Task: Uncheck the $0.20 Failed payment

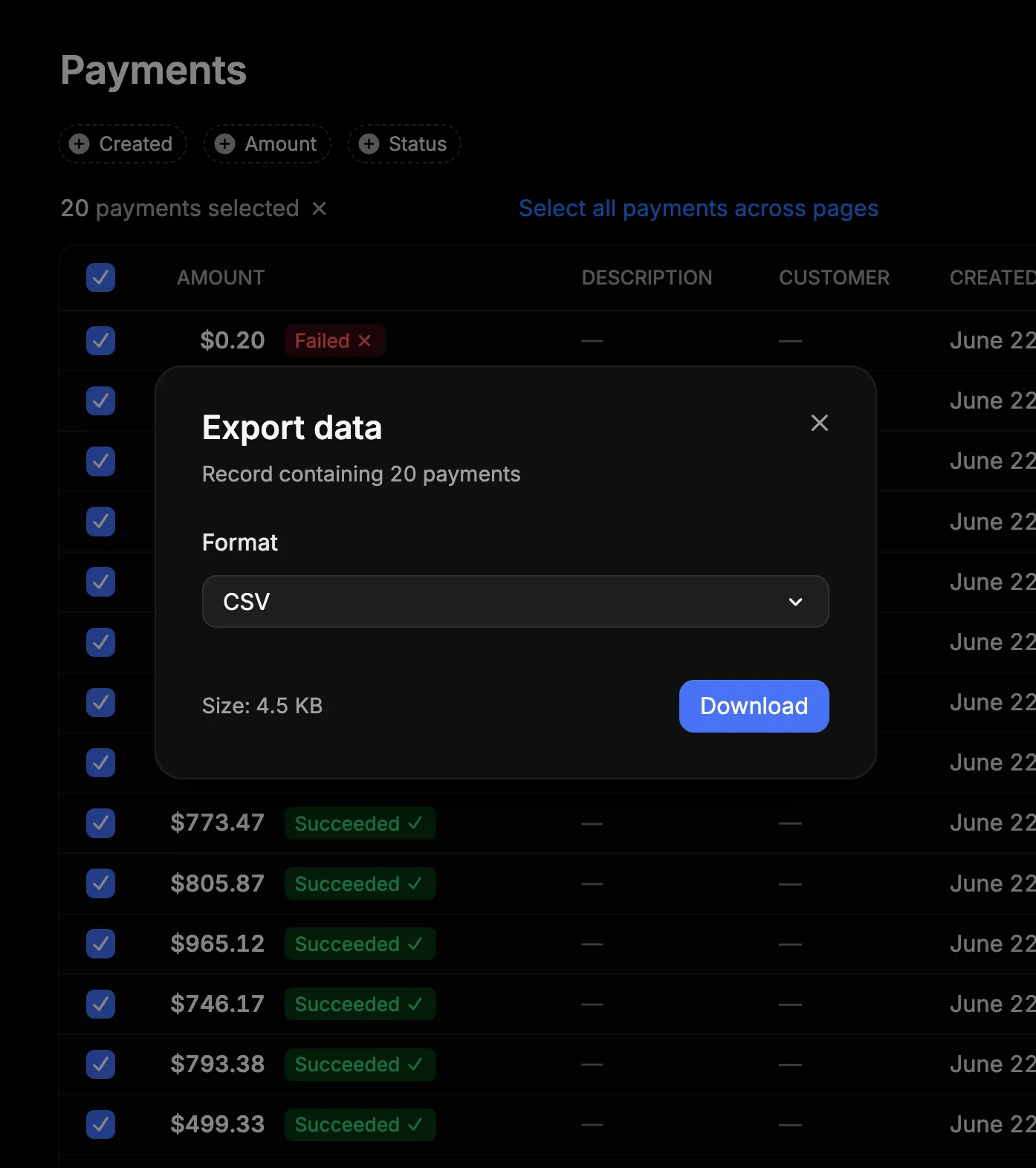Action: pyautogui.click(x=100, y=341)
